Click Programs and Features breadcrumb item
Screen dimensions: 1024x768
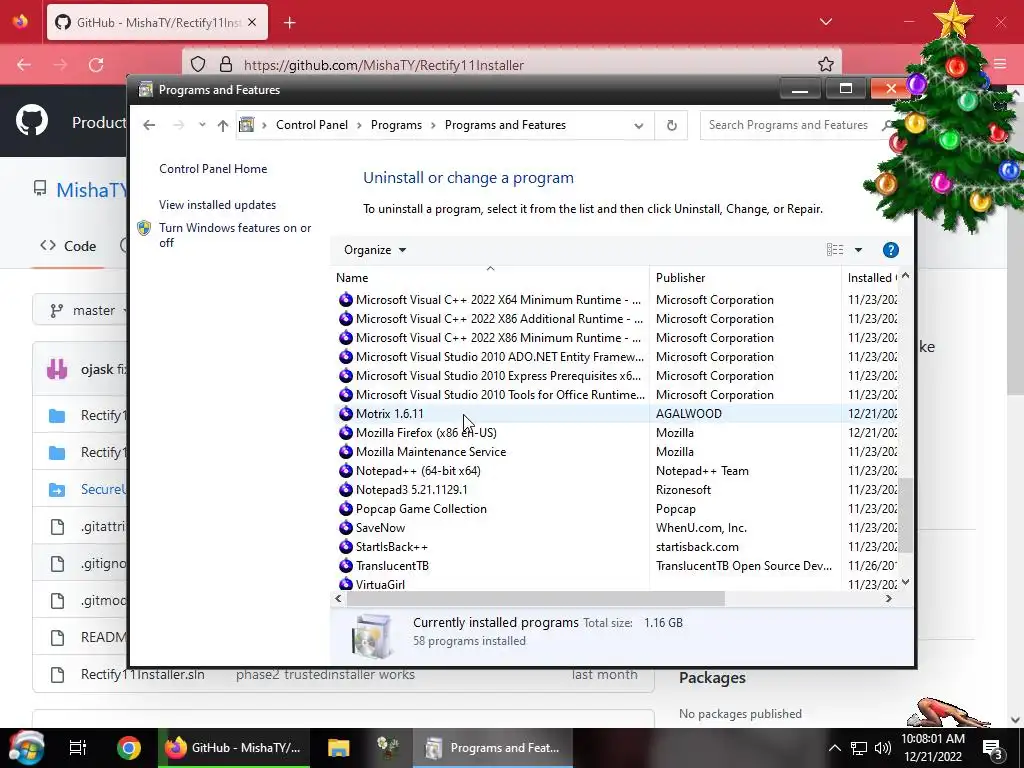pyautogui.click(x=505, y=125)
